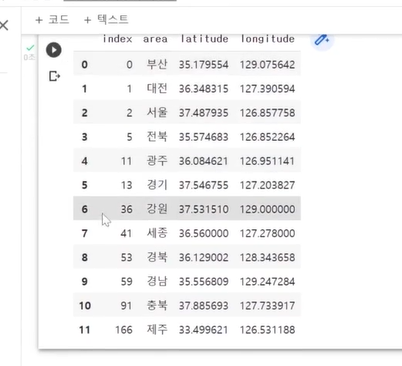Click latitude value 36.084621
The width and height of the screenshot is (402, 366).
click(x=204, y=161)
